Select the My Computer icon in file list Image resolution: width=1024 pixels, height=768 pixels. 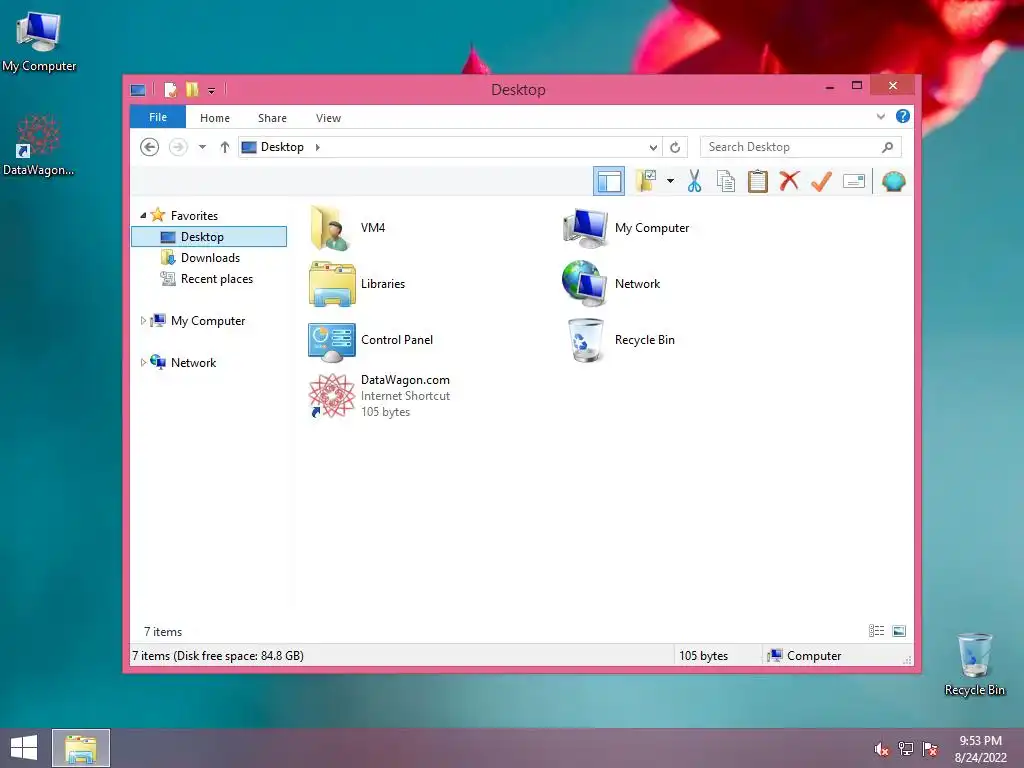pos(586,228)
